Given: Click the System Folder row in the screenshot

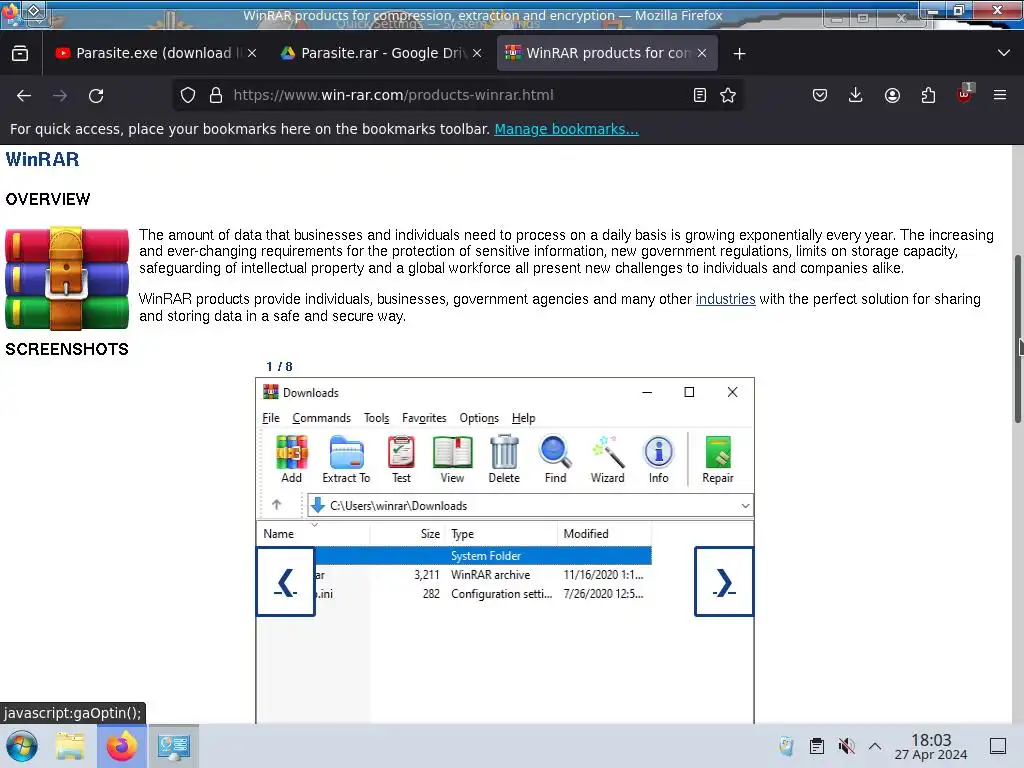Looking at the screenshot, I should pos(483,556).
